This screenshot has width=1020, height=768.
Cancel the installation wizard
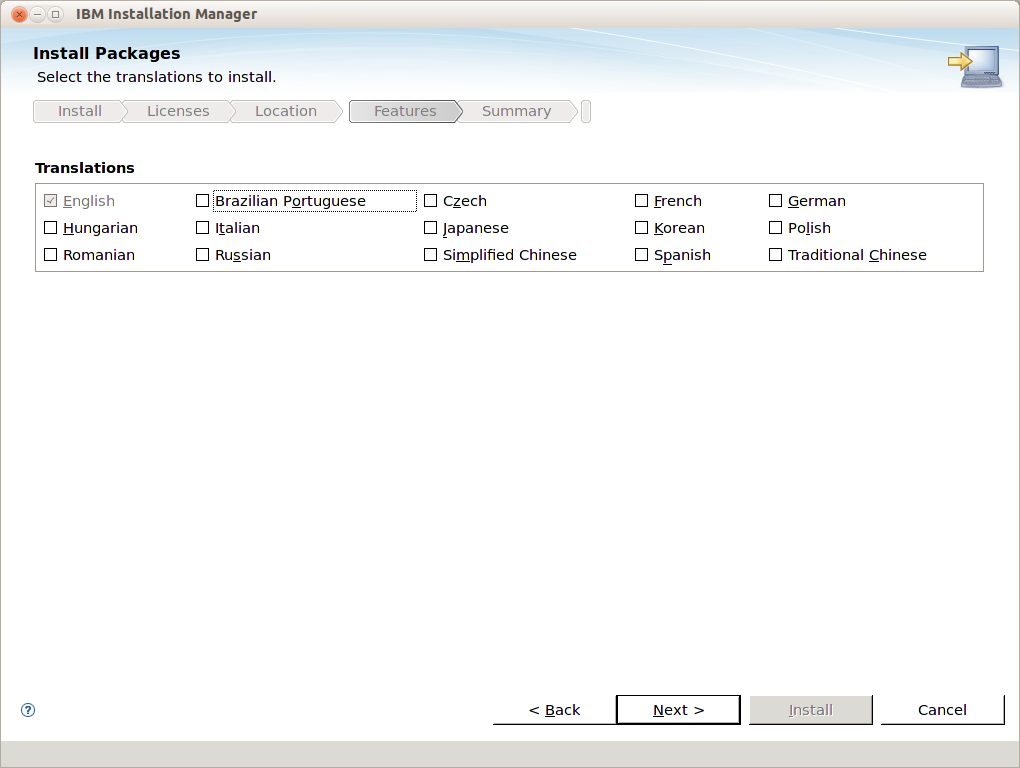coord(942,710)
